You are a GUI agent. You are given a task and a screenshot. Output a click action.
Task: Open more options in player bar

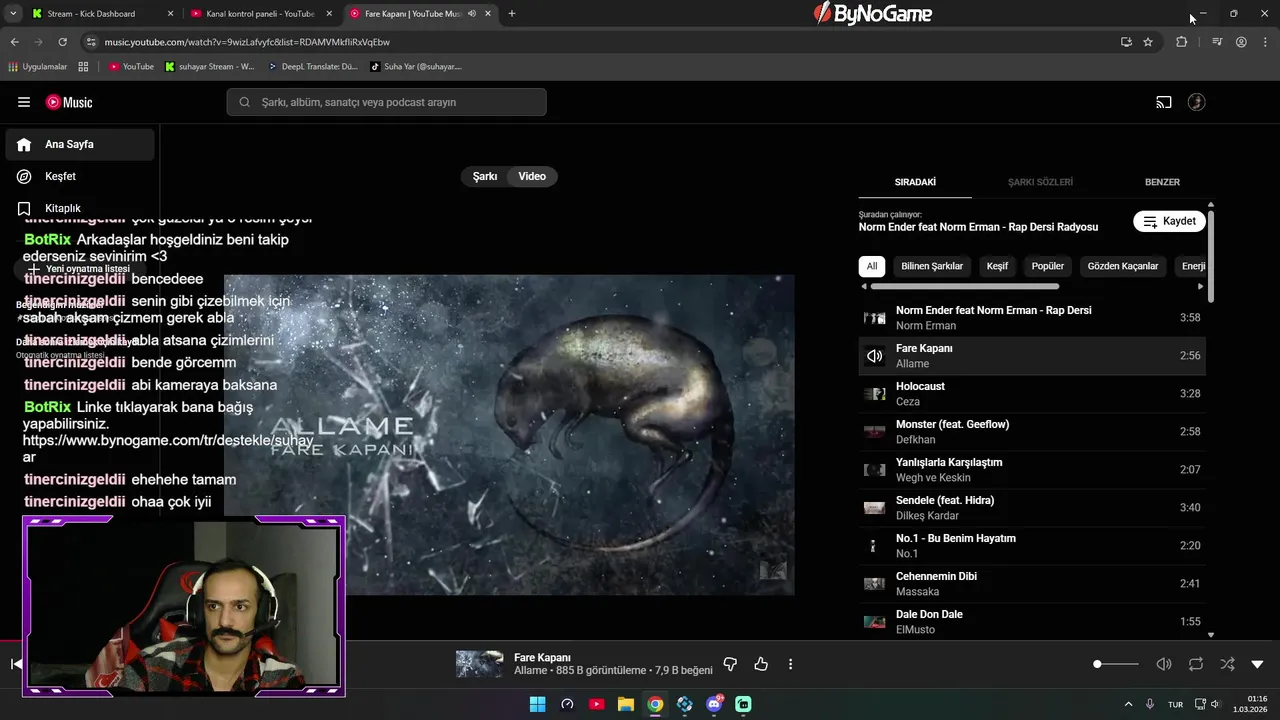coord(790,664)
